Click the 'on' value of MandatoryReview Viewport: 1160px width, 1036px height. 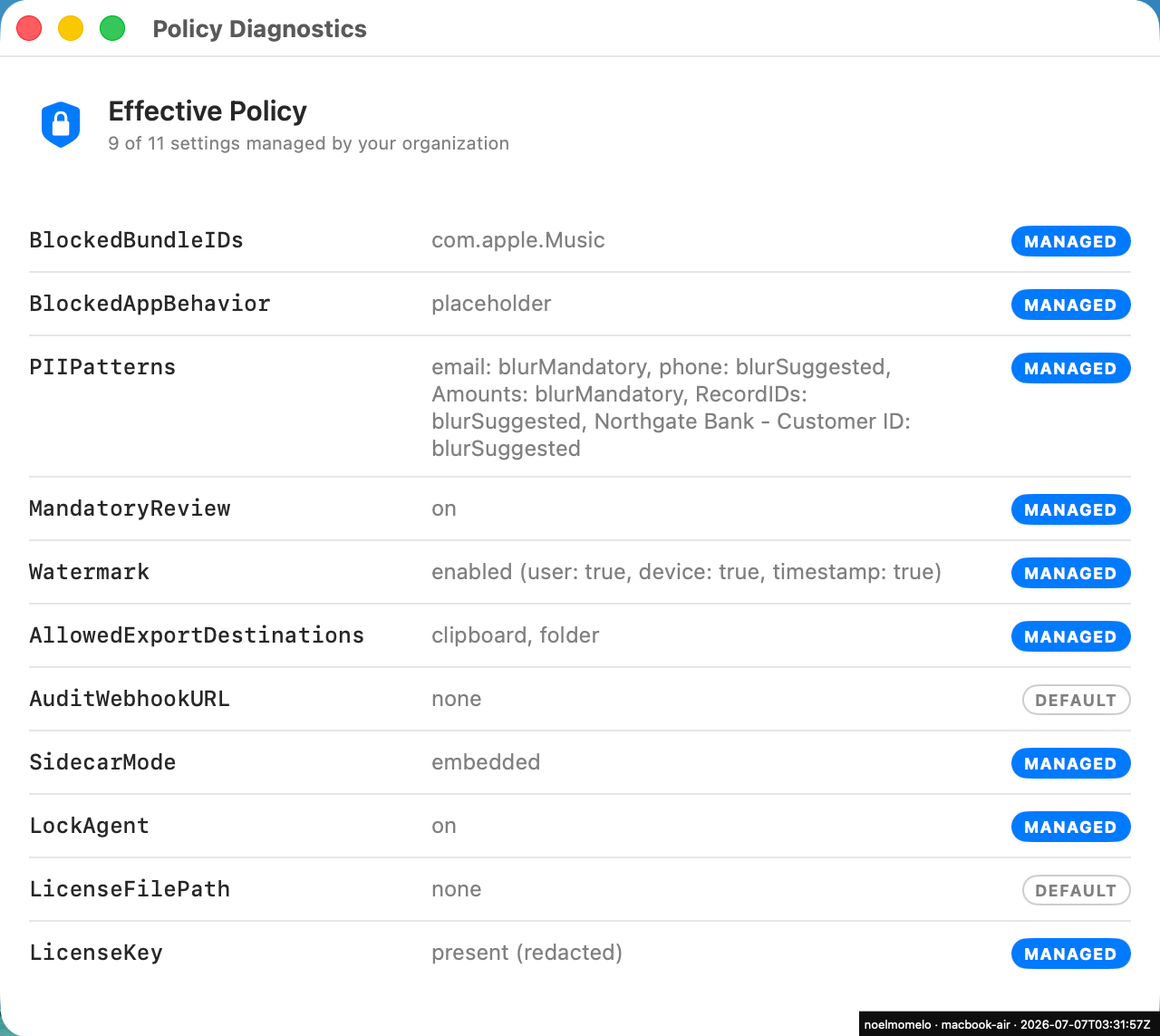pos(444,508)
